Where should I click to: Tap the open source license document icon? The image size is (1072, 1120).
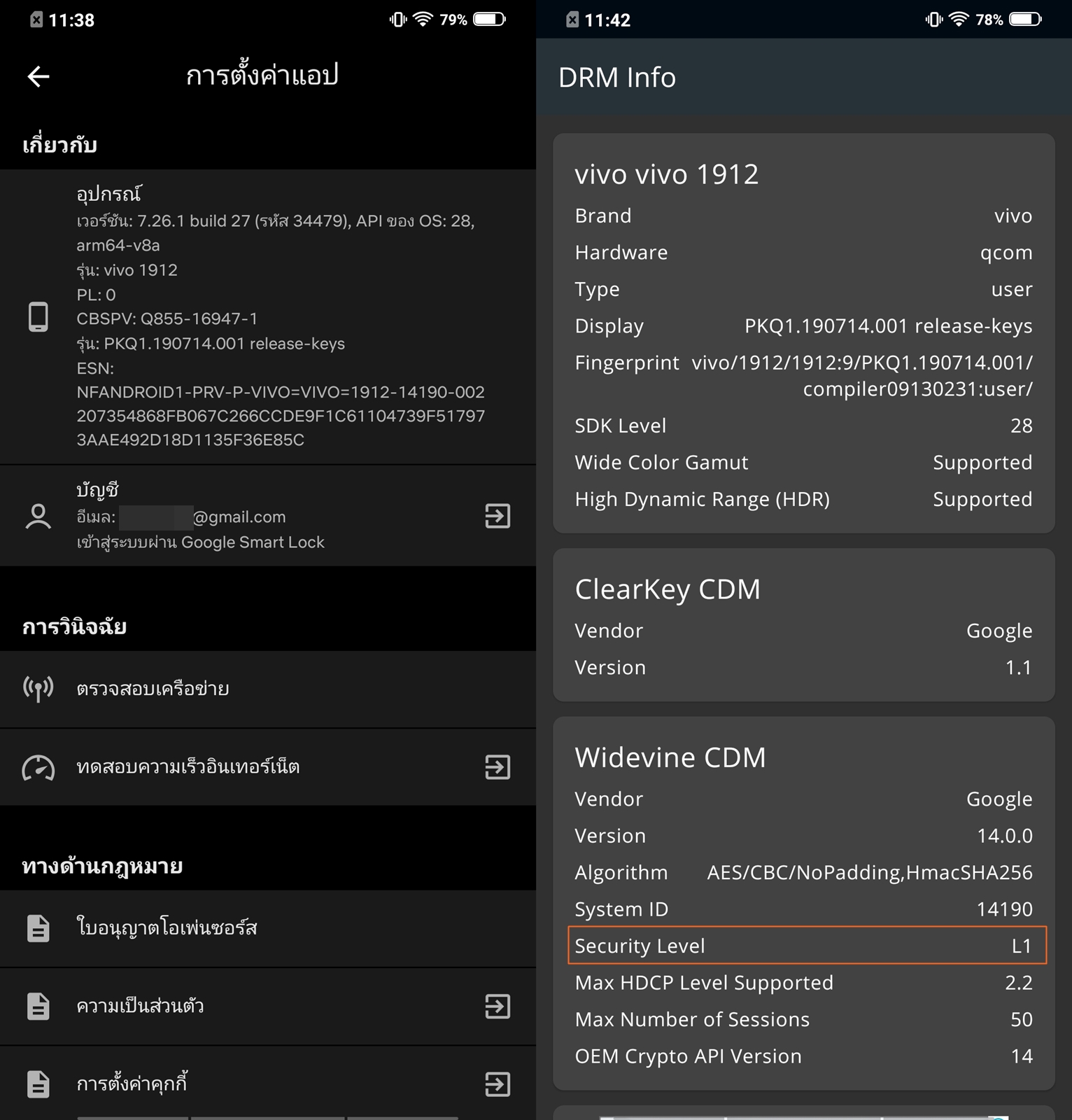coord(38,928)
